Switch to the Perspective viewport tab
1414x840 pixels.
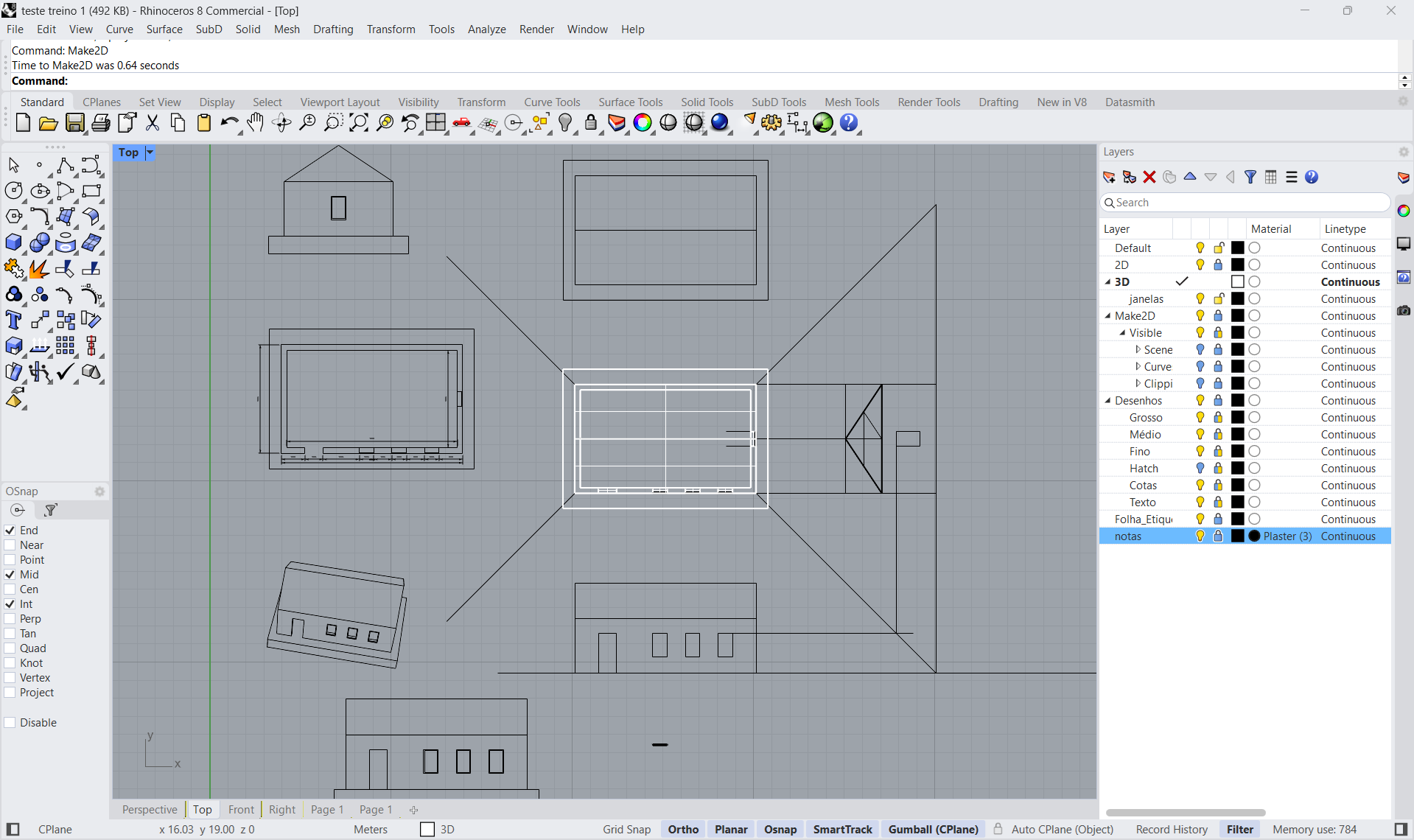click(x=150, y=809)
